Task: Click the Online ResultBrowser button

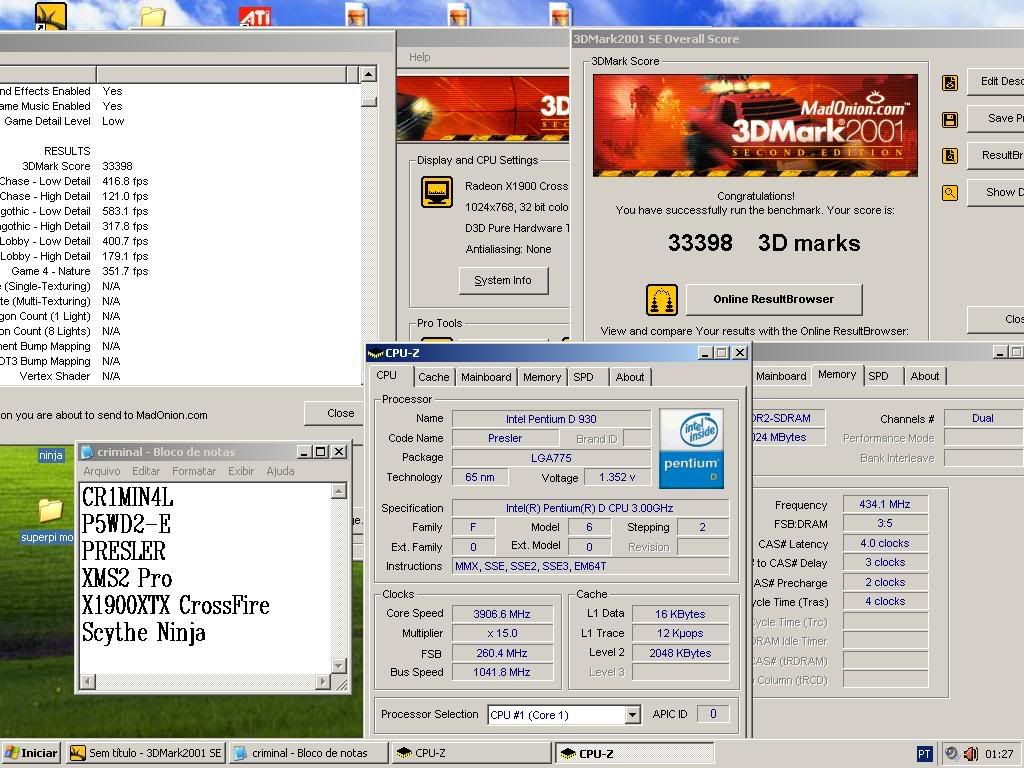Action: point(774,299)
